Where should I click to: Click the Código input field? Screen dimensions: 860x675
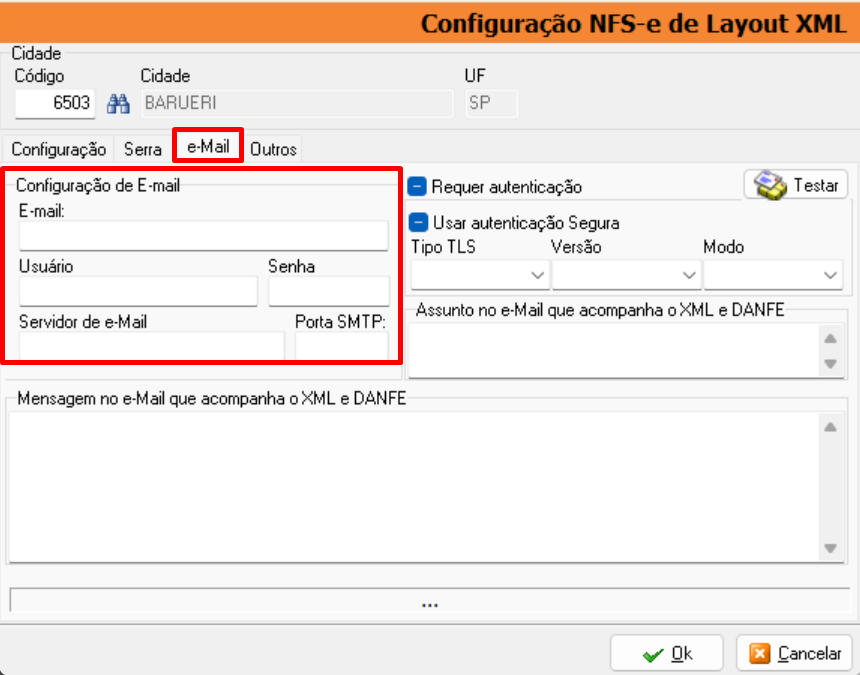pos(55,103)
